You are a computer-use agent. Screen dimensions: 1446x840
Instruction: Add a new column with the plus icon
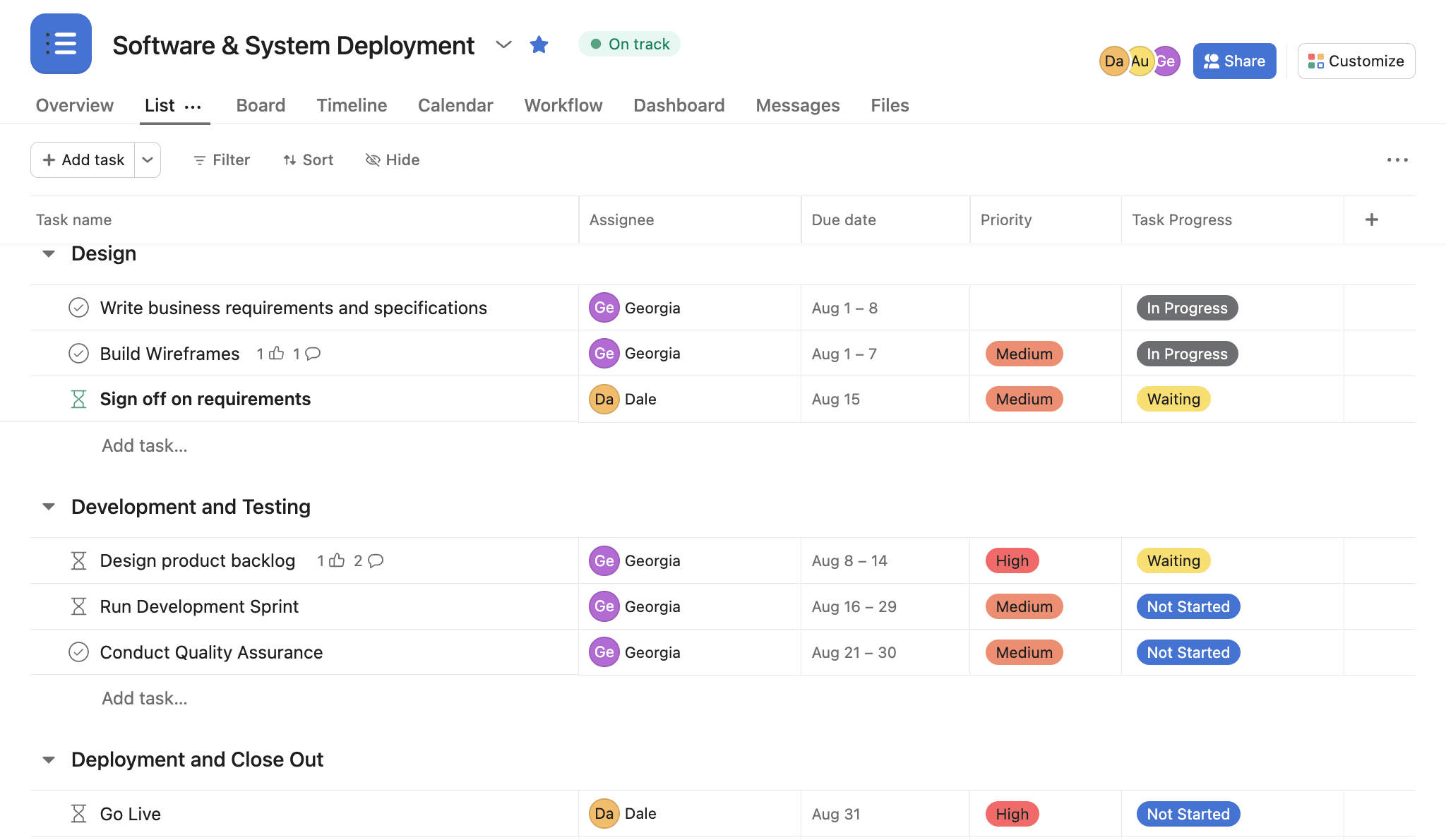click(1371, 219)
